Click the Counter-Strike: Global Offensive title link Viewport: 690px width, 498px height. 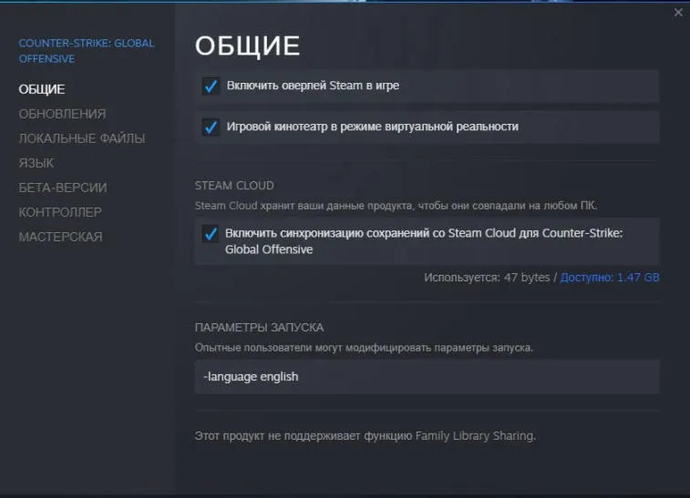pyautogui.click(x=86, y=51)
